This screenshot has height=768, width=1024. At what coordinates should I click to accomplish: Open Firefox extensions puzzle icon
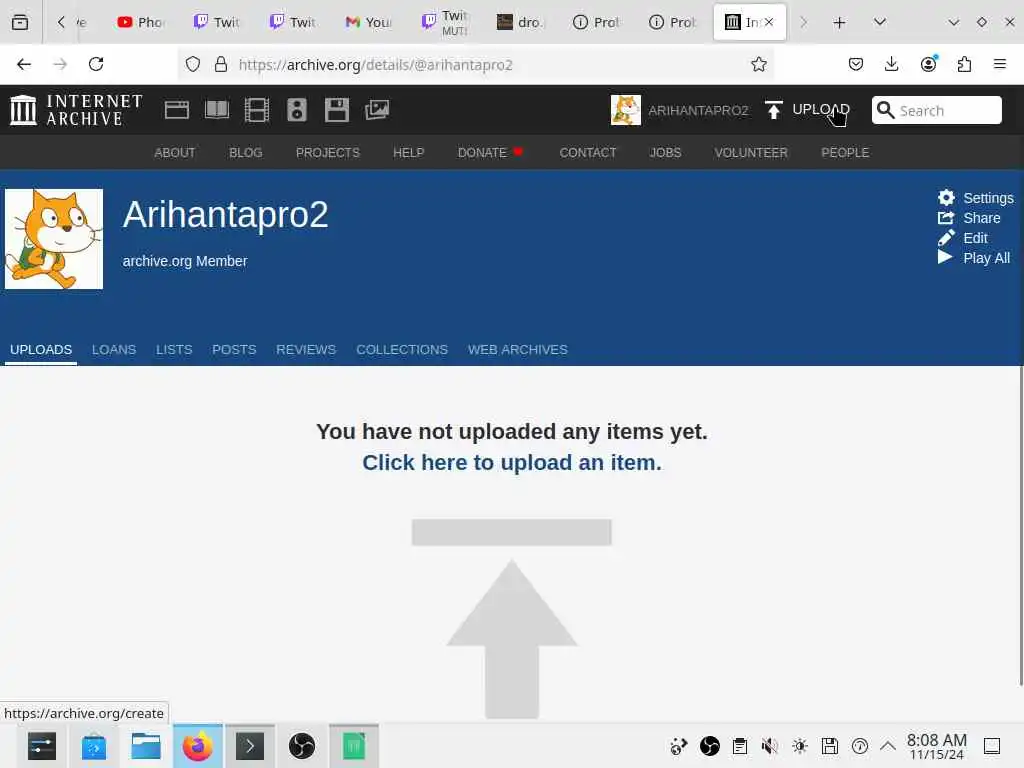pos(964,64)
